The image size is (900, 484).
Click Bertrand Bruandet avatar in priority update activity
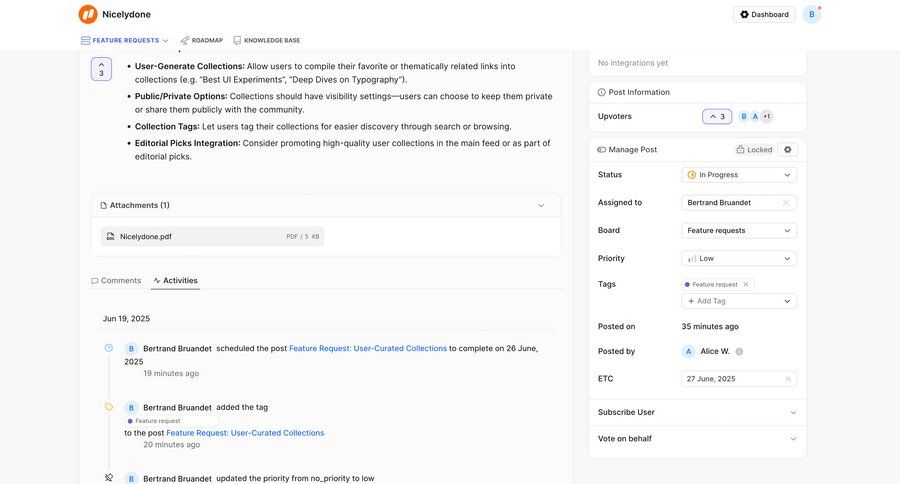131,478
